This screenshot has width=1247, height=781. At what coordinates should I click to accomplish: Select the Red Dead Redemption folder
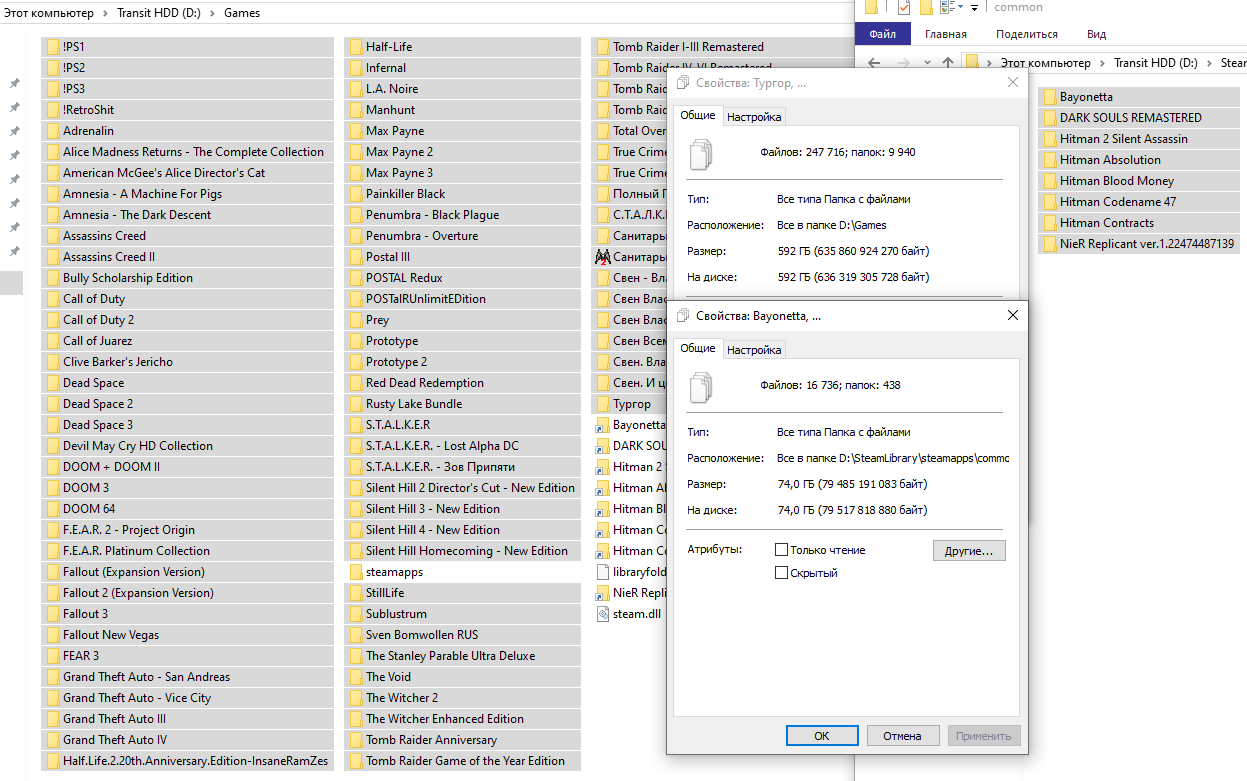[462, 383]
